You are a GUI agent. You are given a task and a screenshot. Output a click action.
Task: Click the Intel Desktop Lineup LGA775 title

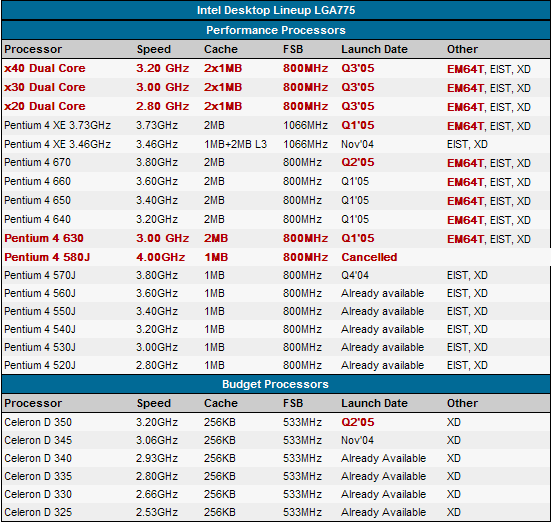276,10
